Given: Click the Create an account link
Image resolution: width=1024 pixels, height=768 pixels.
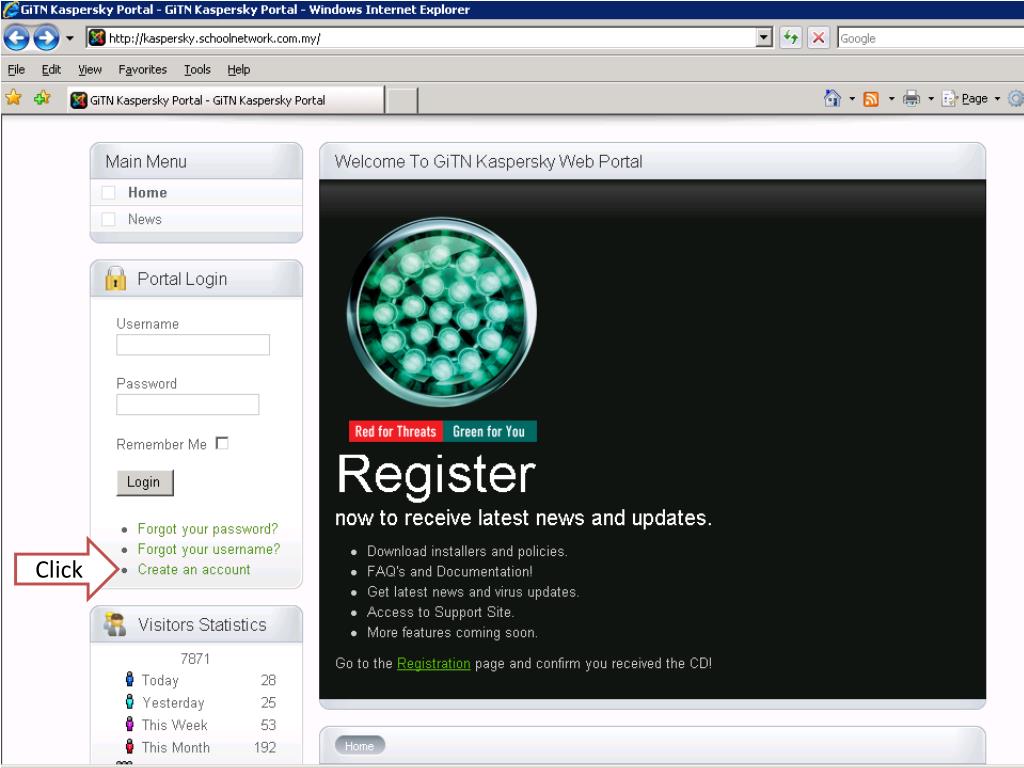Looking at the screenshot, I should coord(194,569).
